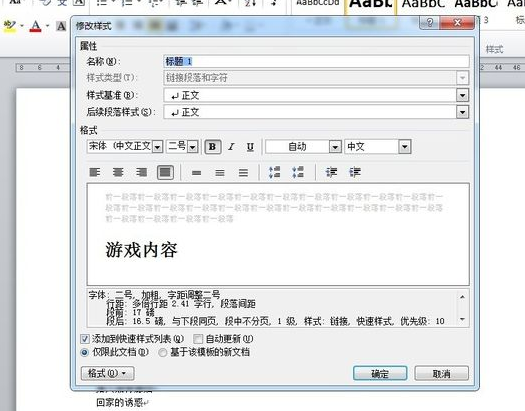Set center alignment in style dialog
Viewport: 525px width, 411px height.
(x=118, y=172)
